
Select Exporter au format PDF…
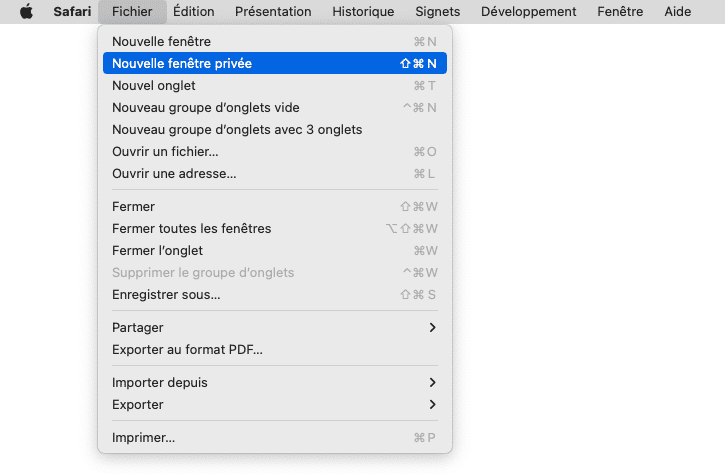coord(275,350)
